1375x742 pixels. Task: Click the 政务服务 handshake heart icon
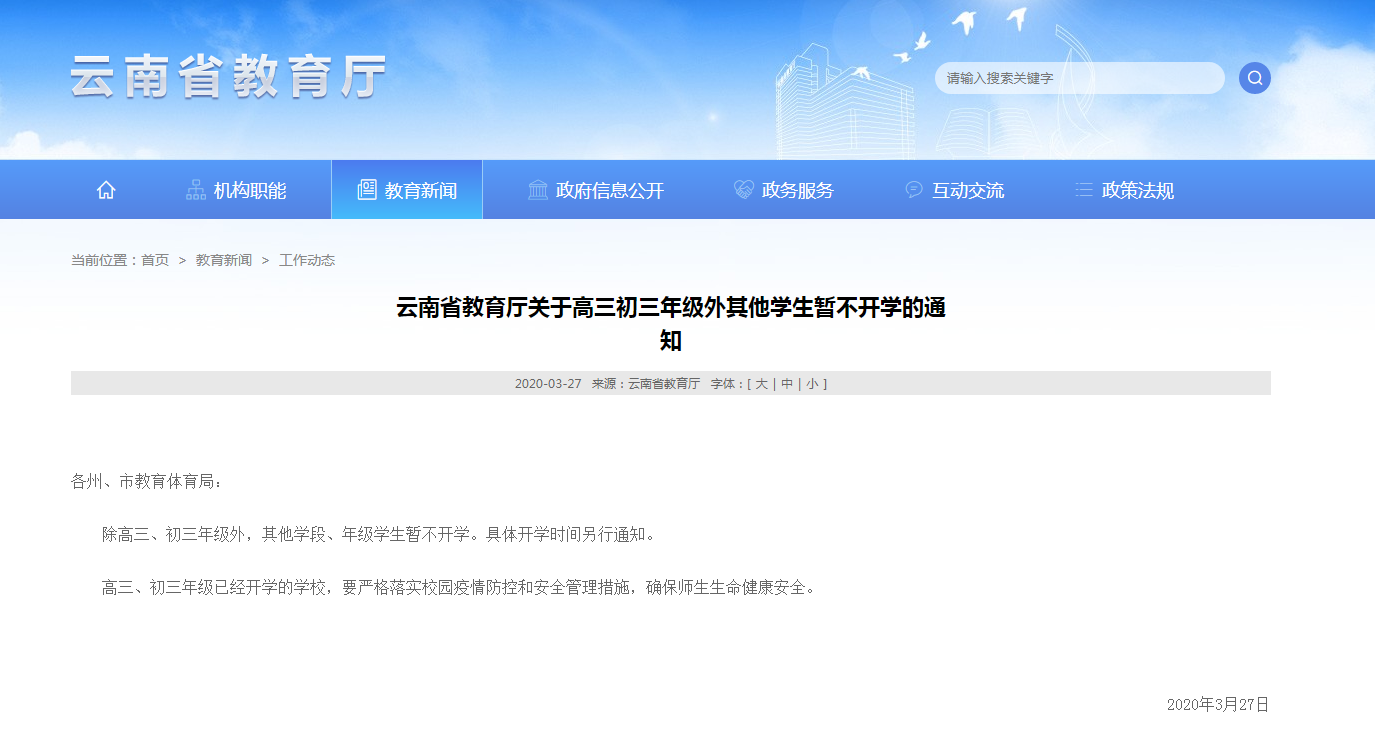(x=743, y=190)
